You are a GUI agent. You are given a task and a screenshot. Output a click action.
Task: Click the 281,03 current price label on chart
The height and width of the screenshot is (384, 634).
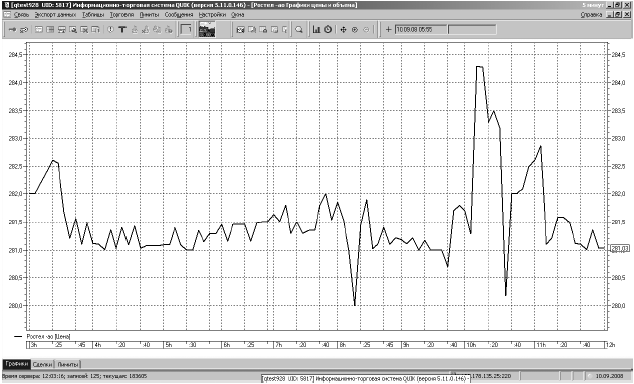(x=619, y=249)
